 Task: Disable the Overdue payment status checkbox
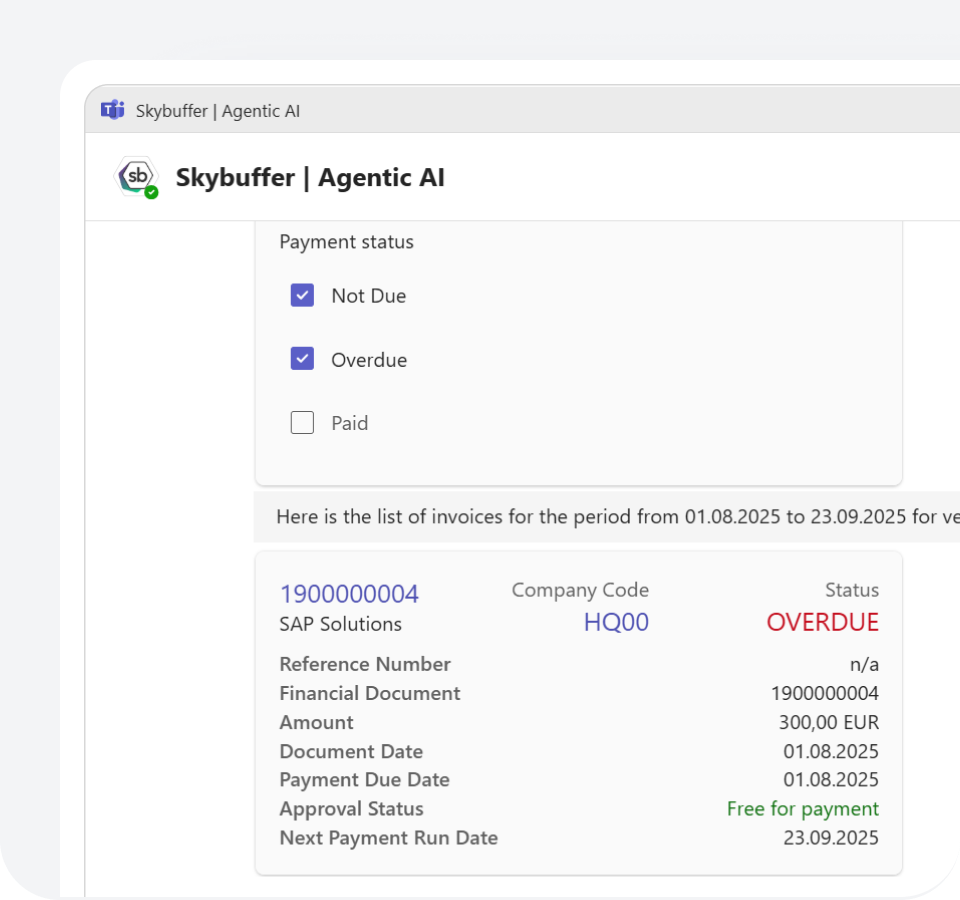point(302,359)
